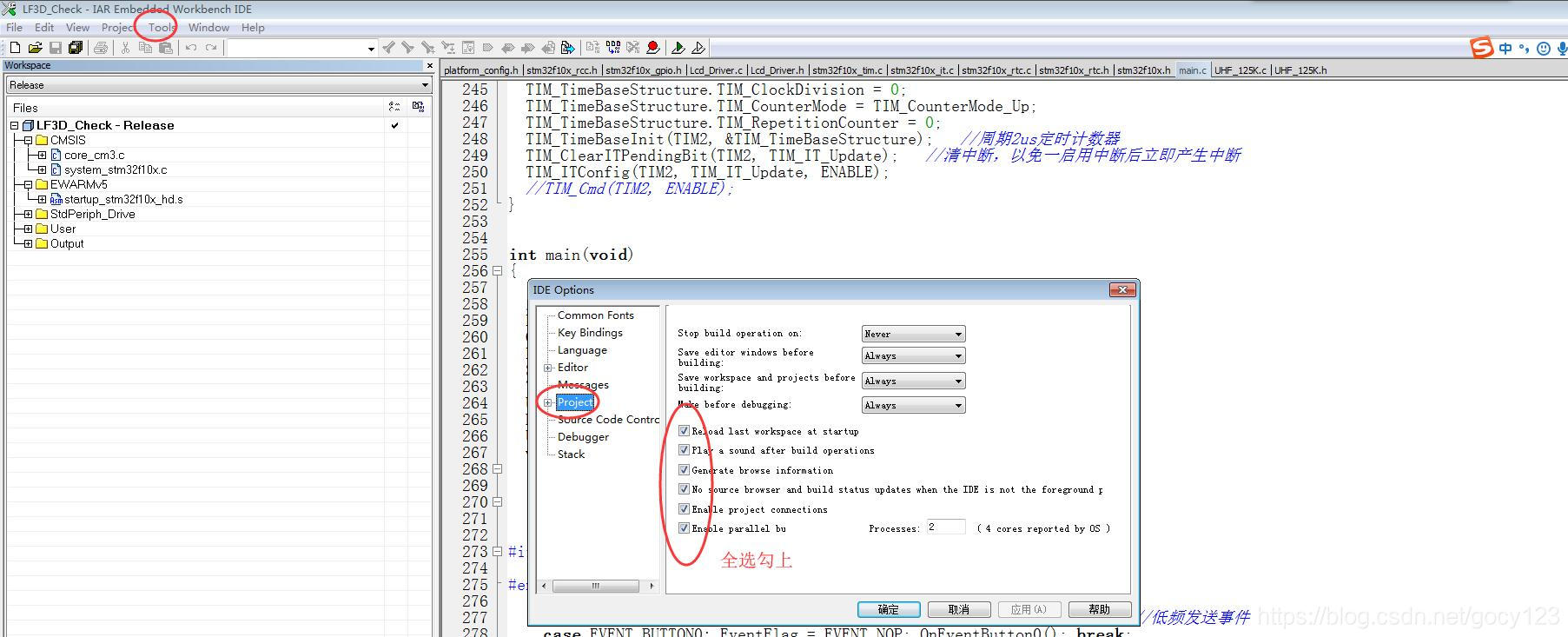This screenshot has width=1568, height=637.
Task: Toggle Enable parallel build checkbox
Action: 684,528
